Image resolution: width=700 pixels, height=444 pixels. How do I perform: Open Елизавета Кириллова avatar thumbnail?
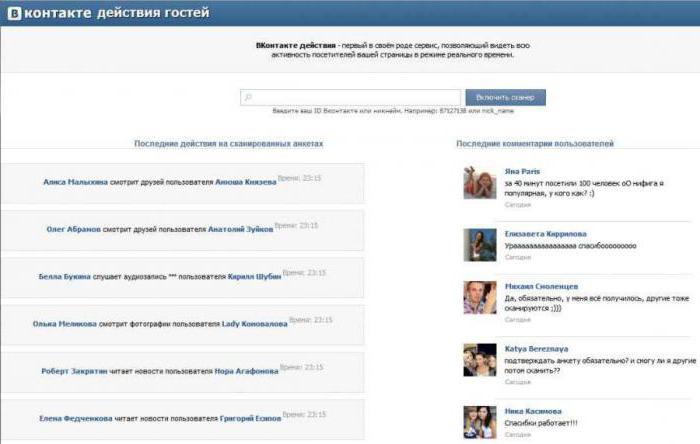[481, 244]
